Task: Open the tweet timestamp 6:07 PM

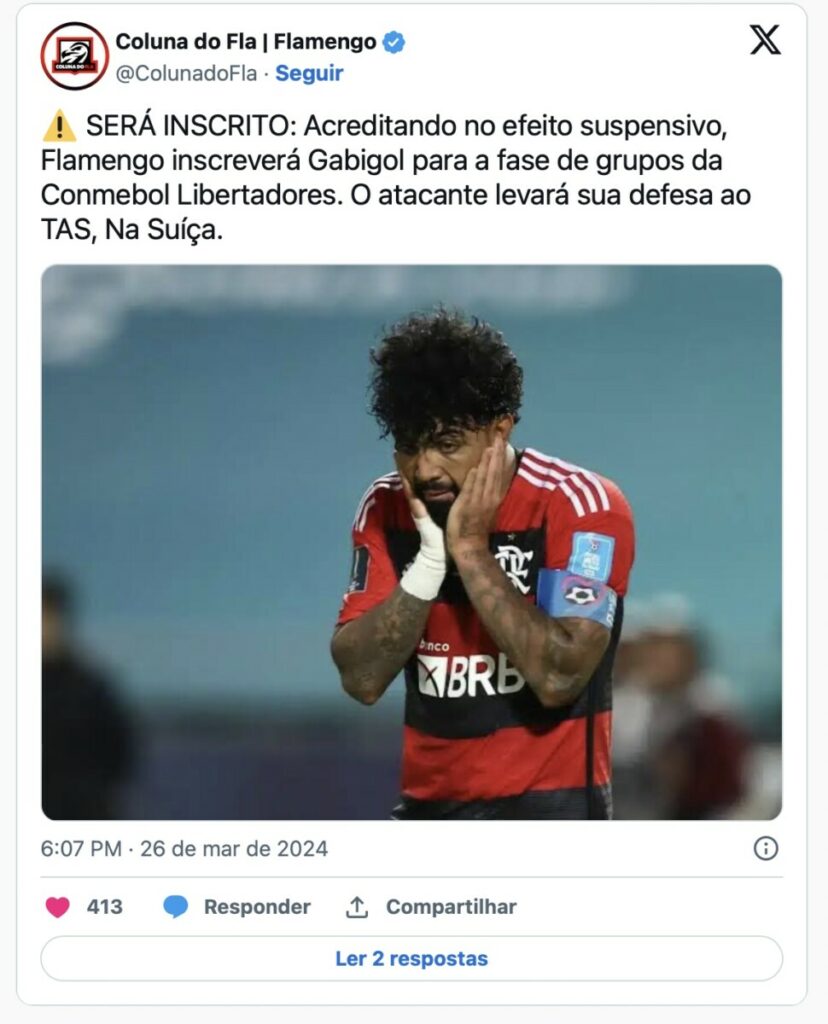Action: tap(81, 848)
